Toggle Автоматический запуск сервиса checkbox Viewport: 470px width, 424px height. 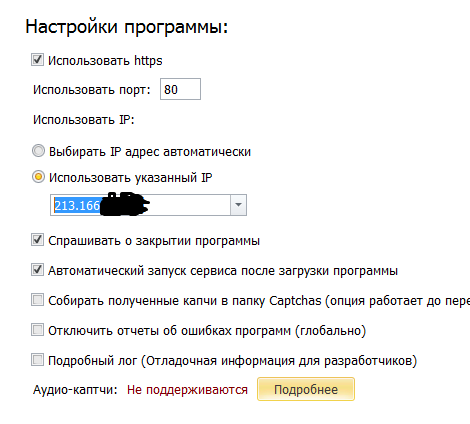point(37,270)
